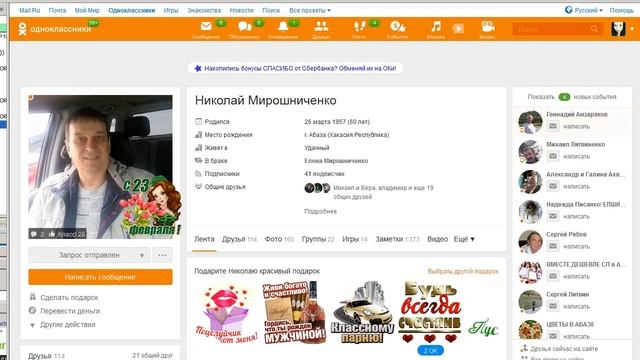Click the comments icon on profile photo
Screen dimensions: 640x360
(x=34, y=234)
